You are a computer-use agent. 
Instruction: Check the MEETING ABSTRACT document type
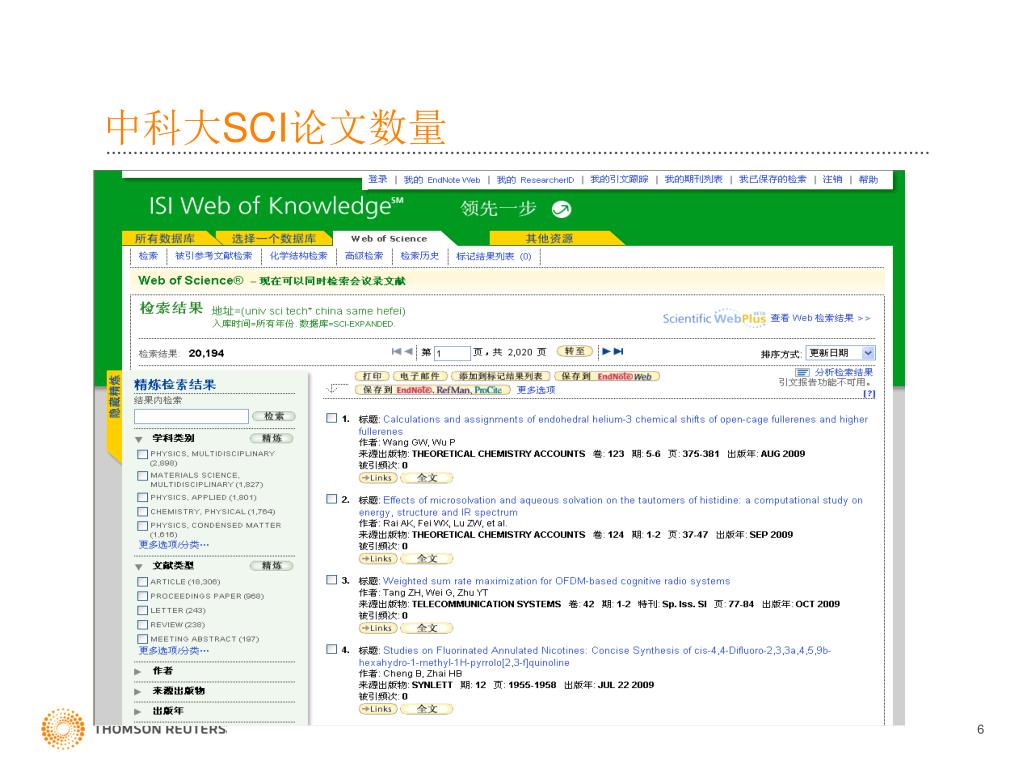pos(142,639)
